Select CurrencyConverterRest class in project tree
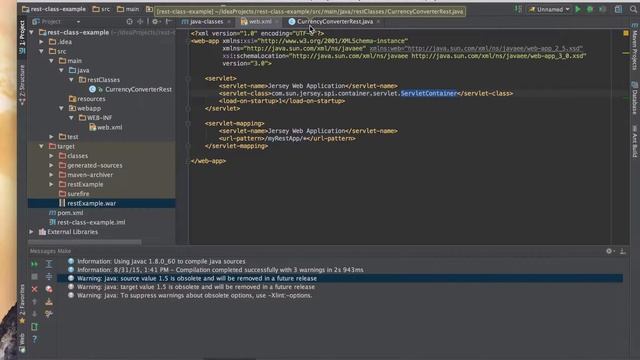The height and width of the screenshot is (360, 640). (138, 89)
